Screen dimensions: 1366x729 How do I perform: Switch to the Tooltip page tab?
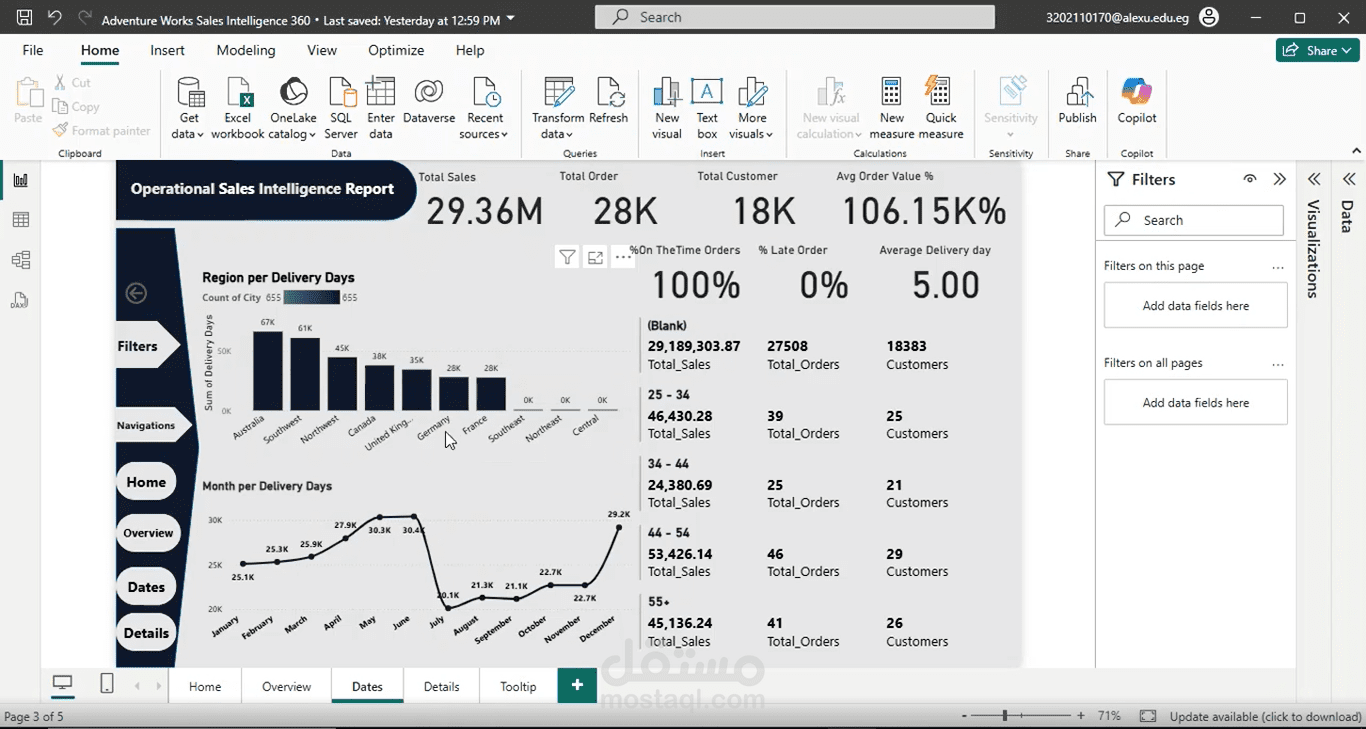click(x=518, y=686)
